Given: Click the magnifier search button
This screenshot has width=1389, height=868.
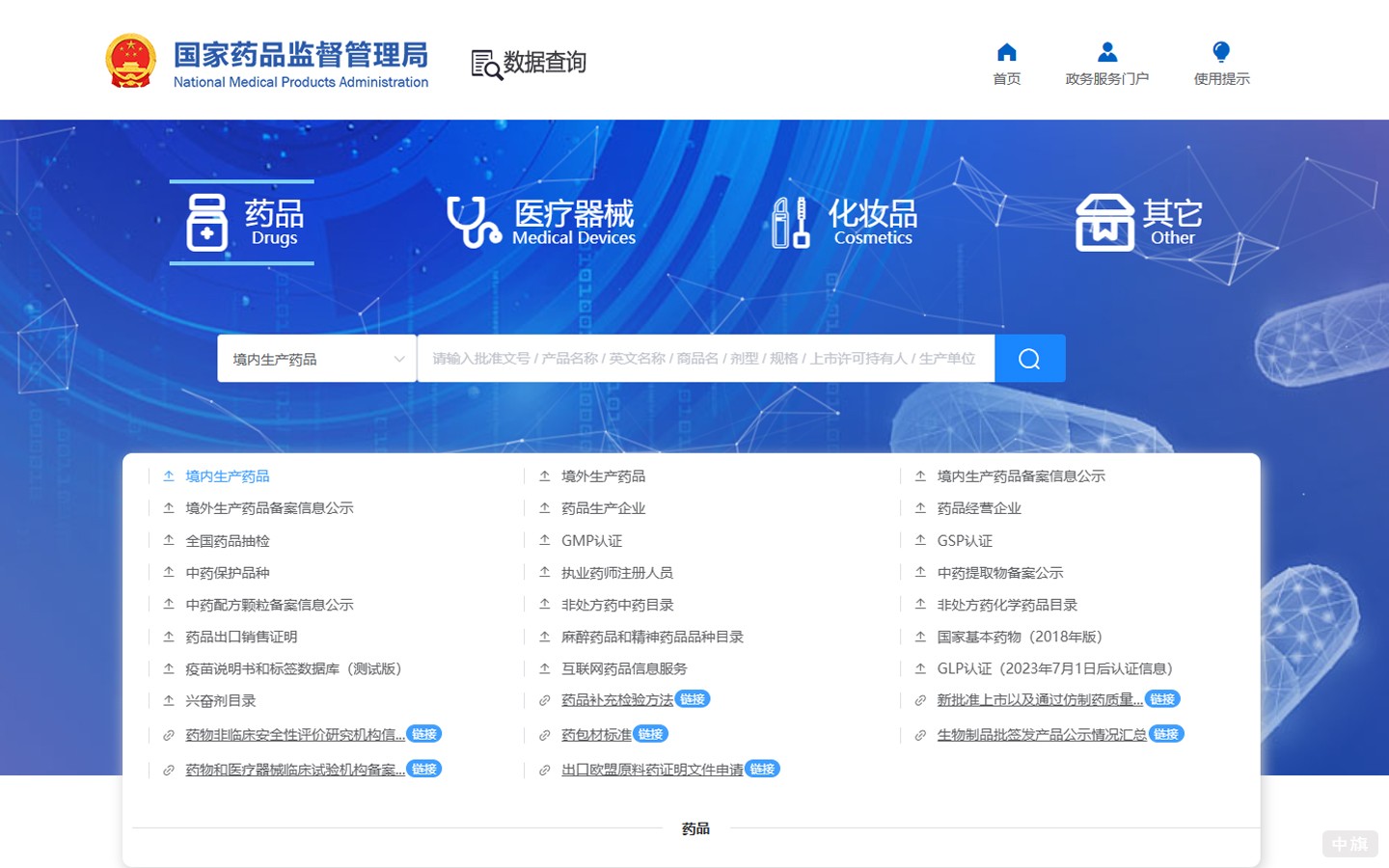Looking at the screenshot, I should 1028,358.
